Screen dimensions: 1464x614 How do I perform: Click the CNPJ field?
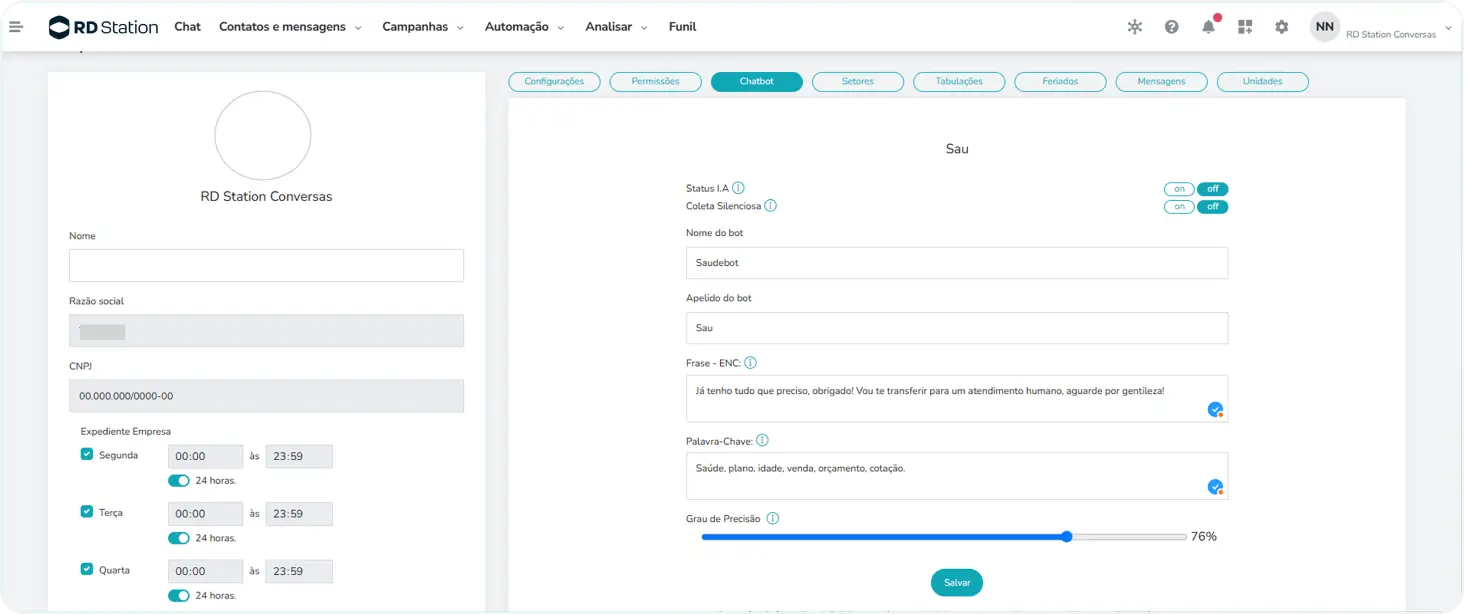(x=266, y=396)
